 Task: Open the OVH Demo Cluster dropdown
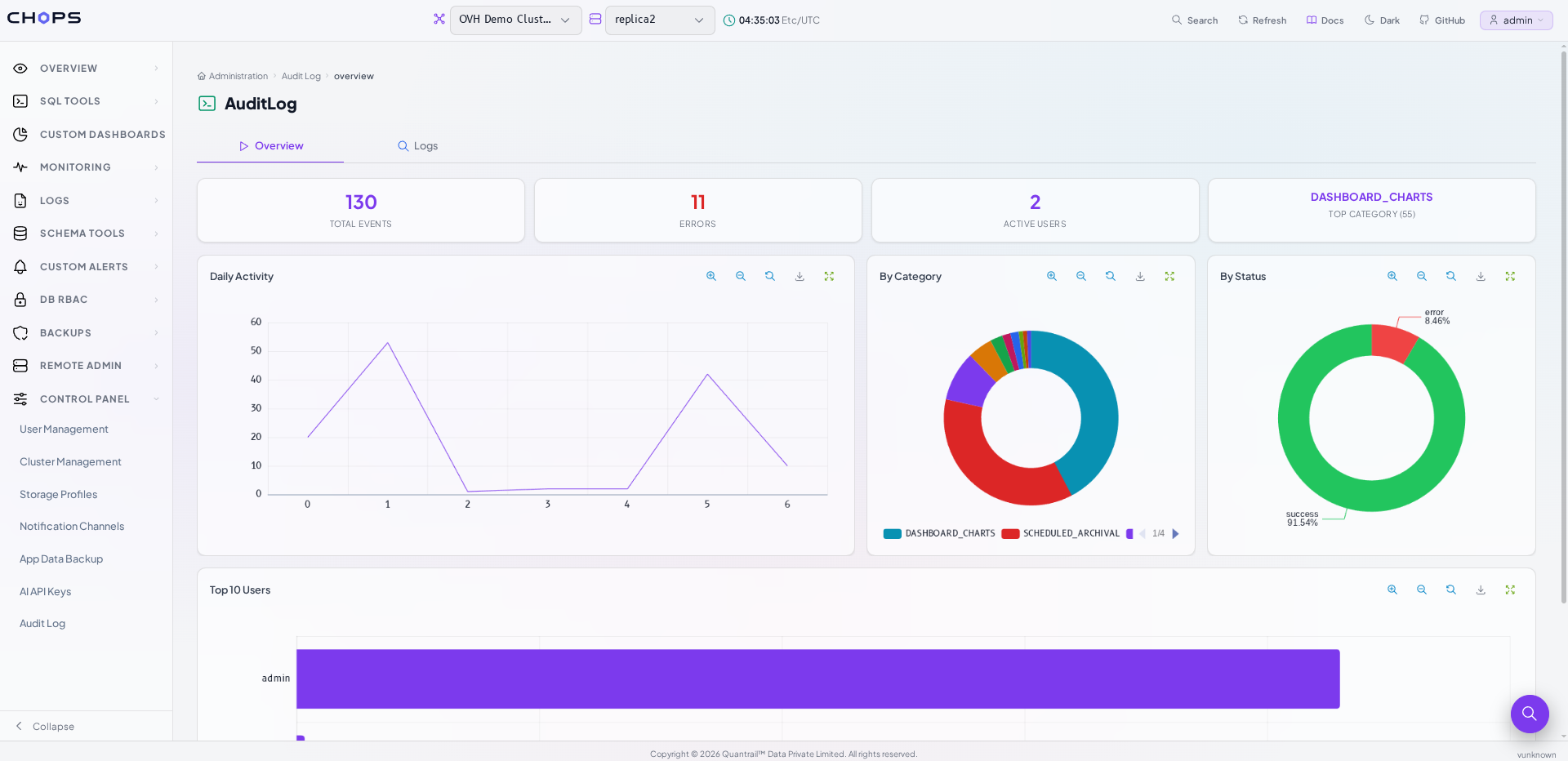coord(515,20)
